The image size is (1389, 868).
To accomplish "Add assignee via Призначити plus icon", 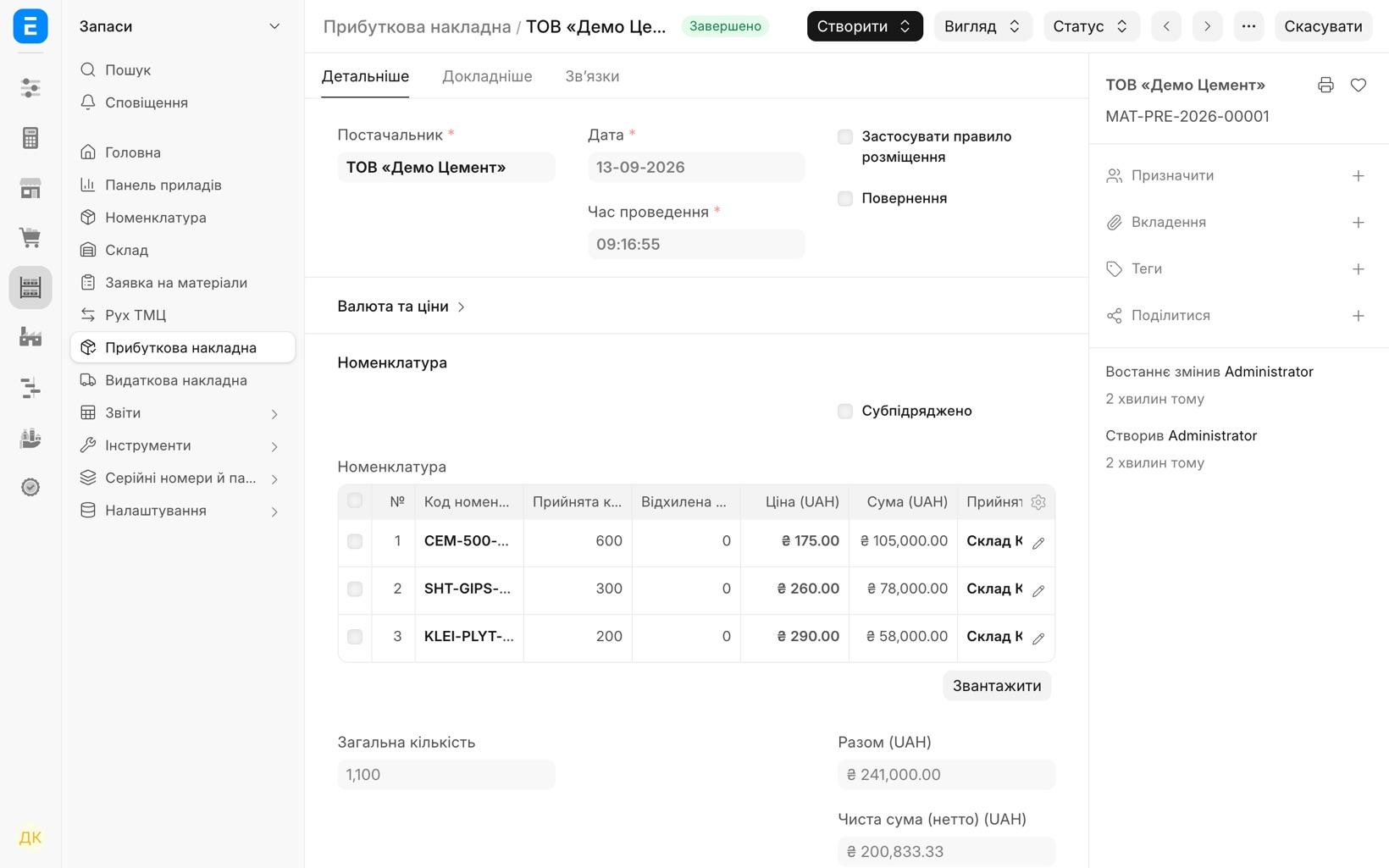I will (x=1359, y=176).
